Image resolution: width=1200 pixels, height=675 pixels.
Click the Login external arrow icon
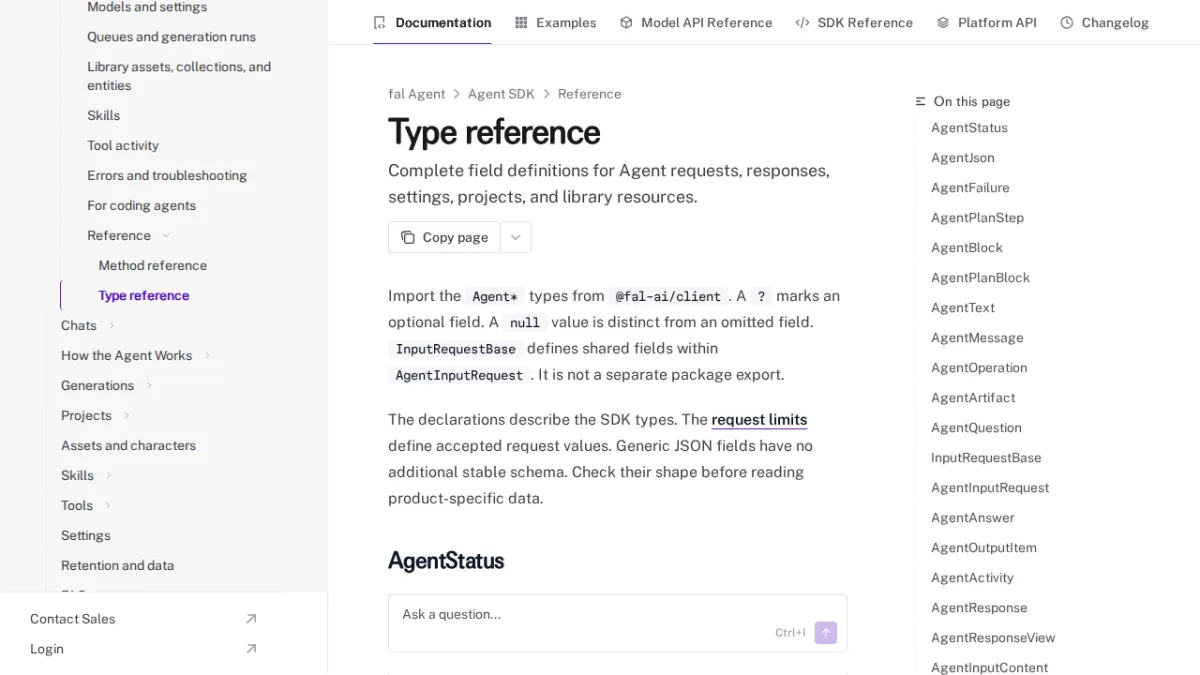coord(251,649)
